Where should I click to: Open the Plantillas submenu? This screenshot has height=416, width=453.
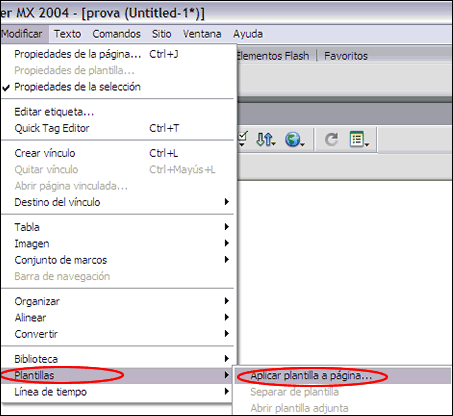click(x=118, y=376)
